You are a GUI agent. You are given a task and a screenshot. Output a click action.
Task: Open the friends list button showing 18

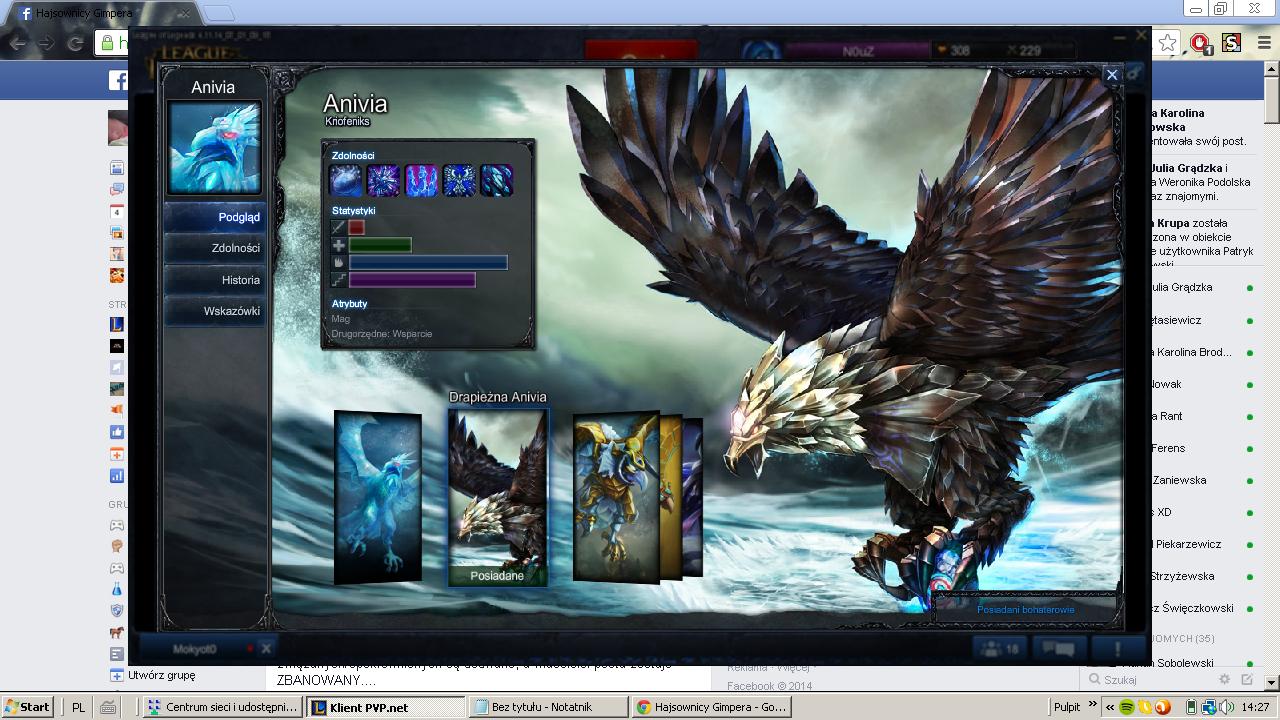point(999,649)
